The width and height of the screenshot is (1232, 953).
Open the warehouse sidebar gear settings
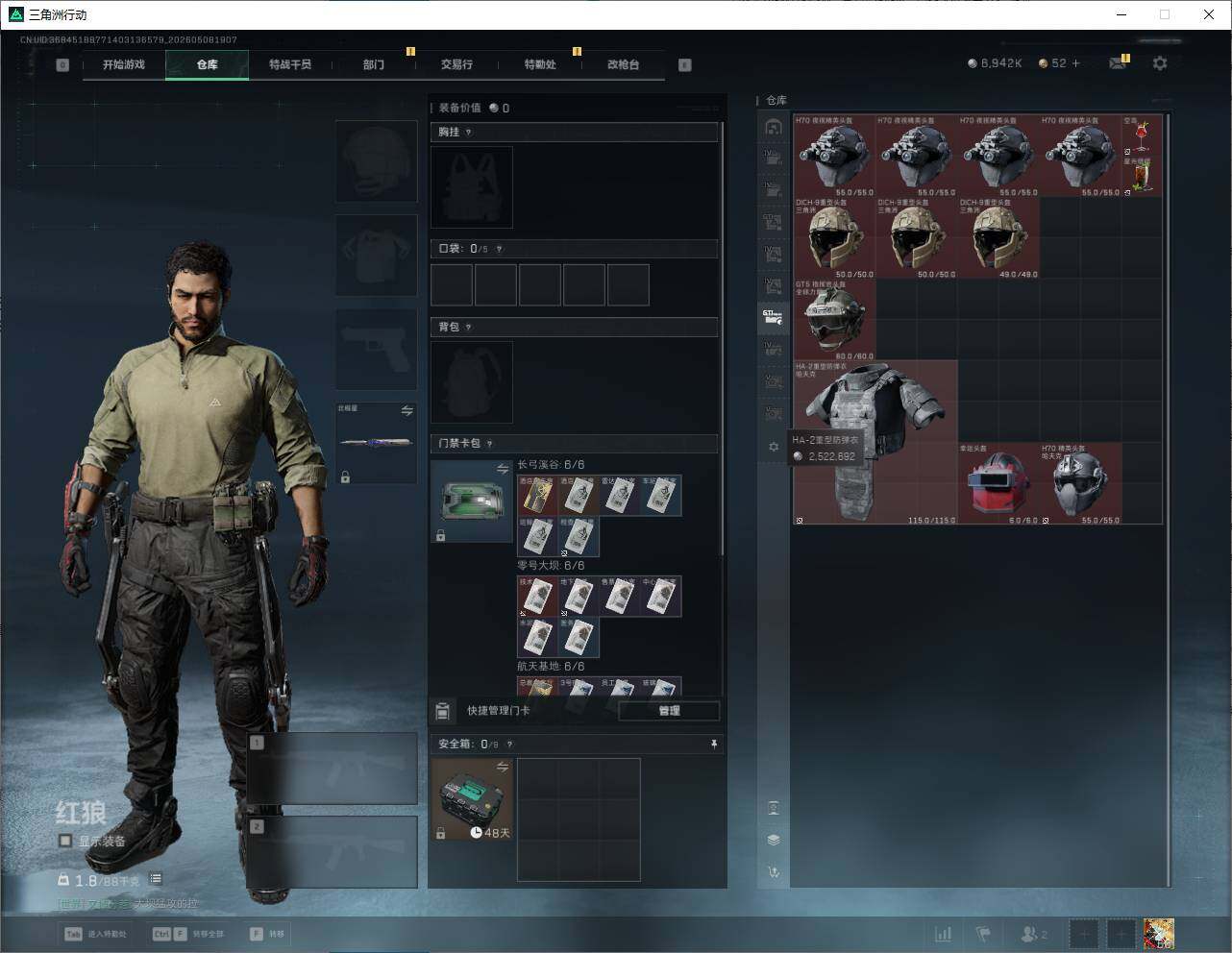point(774,447)
